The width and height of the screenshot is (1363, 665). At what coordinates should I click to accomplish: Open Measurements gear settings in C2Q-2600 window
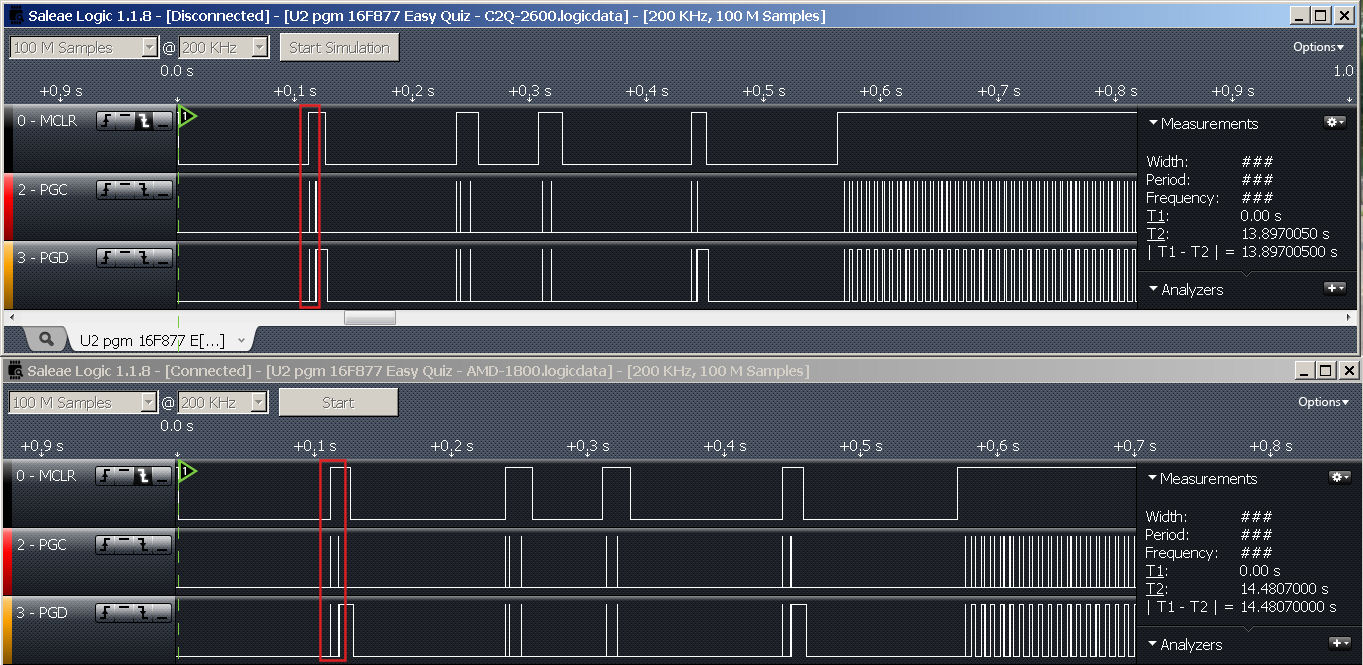click(x=1335, y=122)
